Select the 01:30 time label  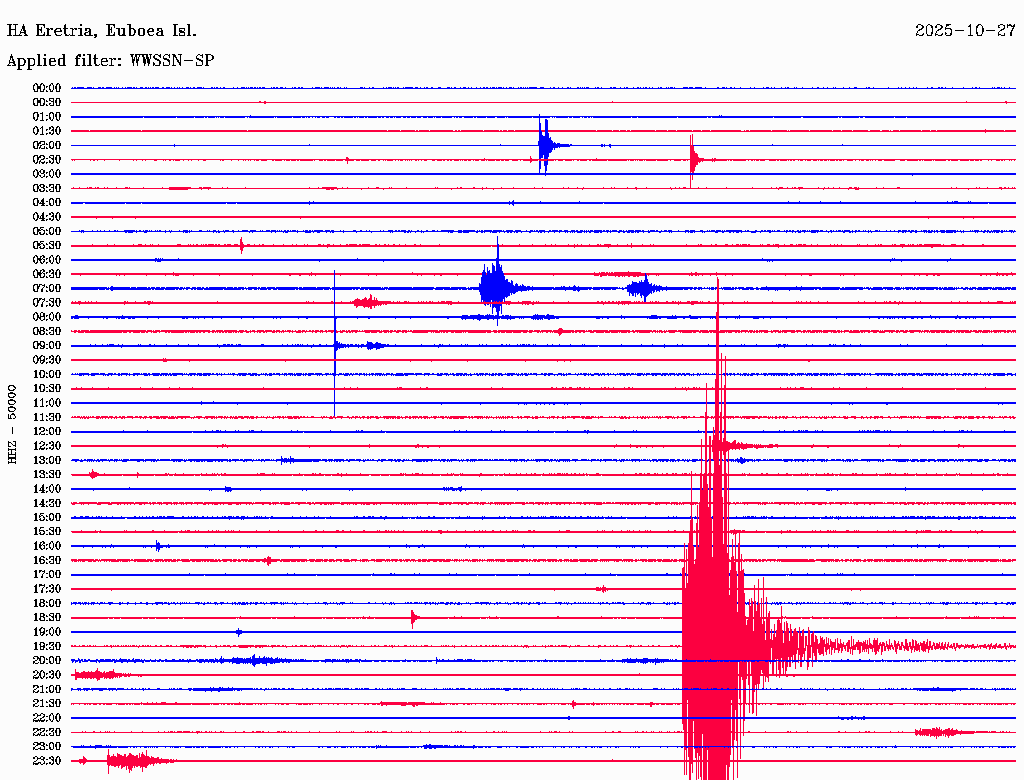click(x=47, y=131)
